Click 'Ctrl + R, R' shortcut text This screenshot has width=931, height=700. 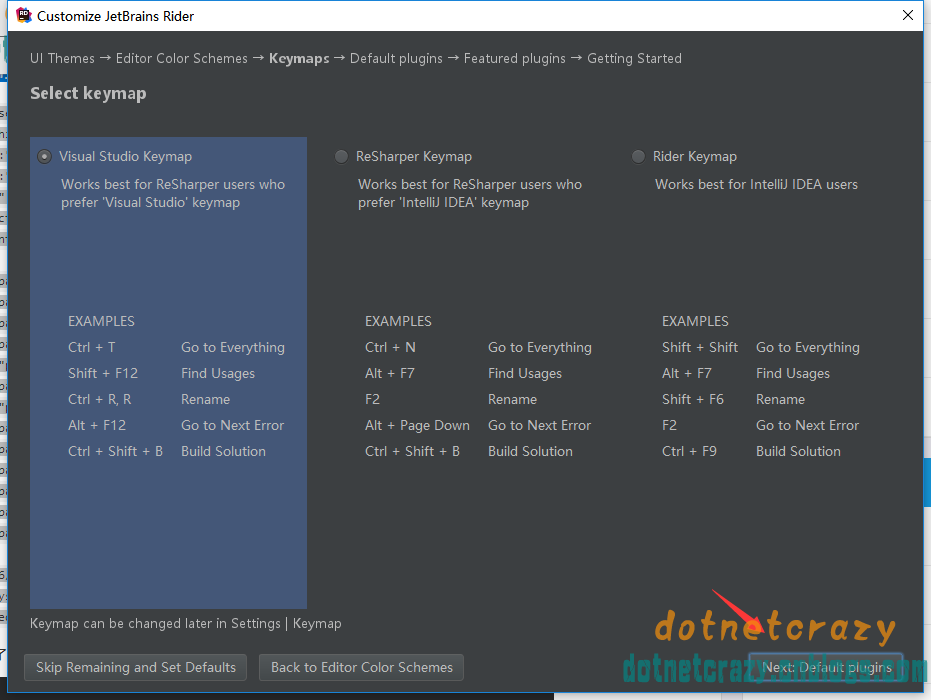coord(100,400)
